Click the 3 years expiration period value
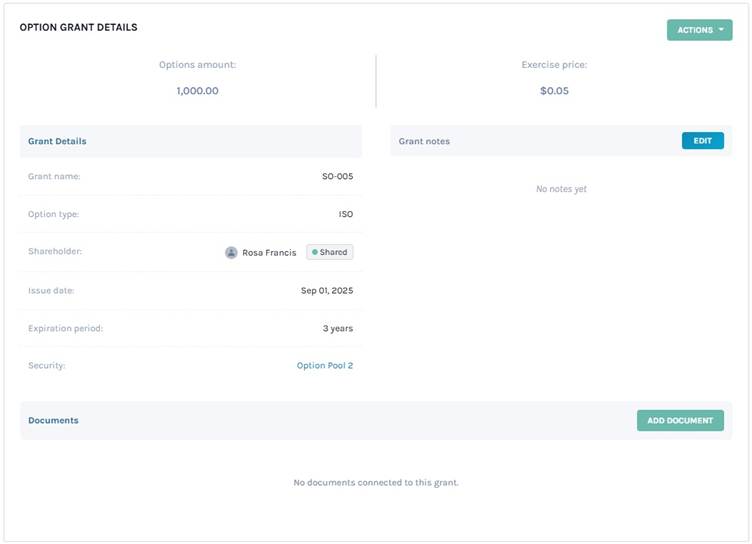 point(336,329)
